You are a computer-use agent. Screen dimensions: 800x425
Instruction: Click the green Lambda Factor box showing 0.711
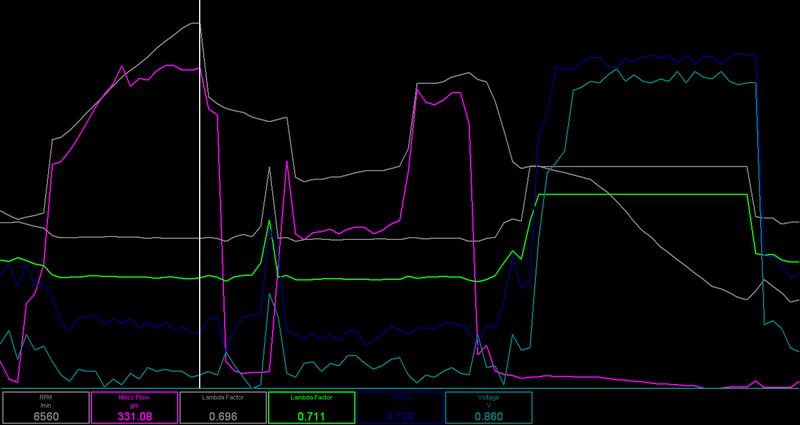point(311,406)
